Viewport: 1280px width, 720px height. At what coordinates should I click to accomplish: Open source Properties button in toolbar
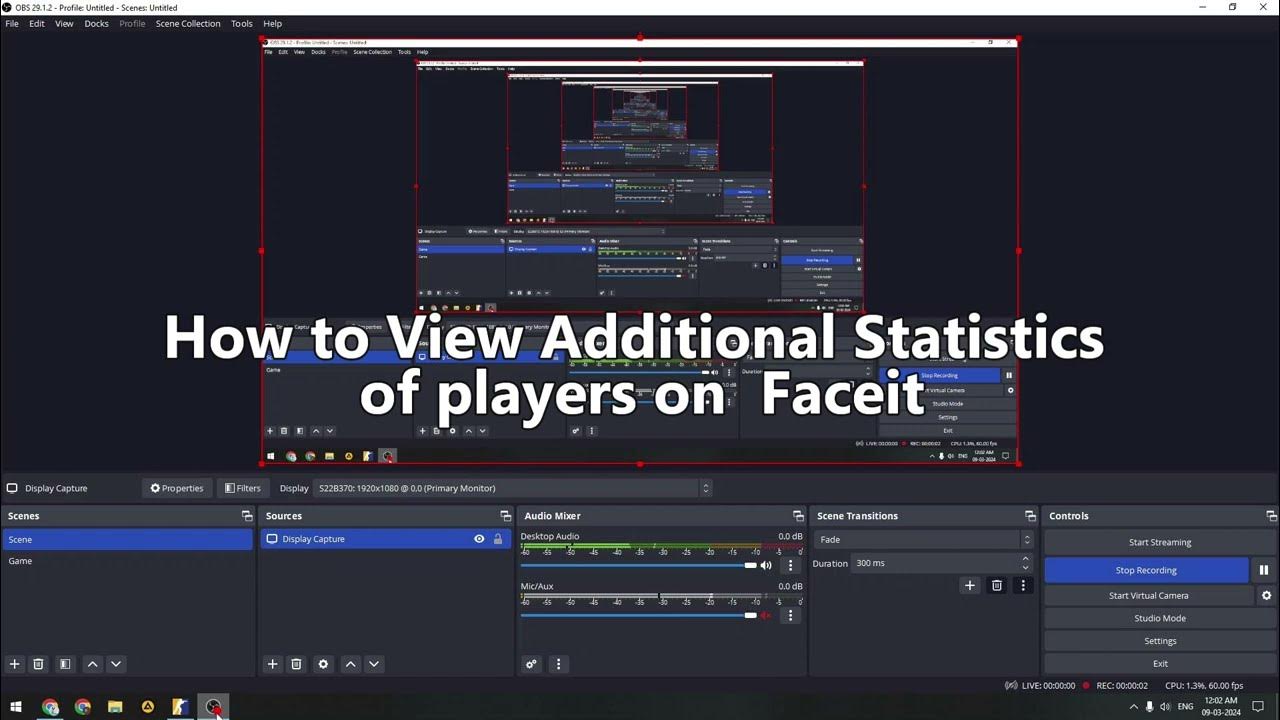[177, 488]
